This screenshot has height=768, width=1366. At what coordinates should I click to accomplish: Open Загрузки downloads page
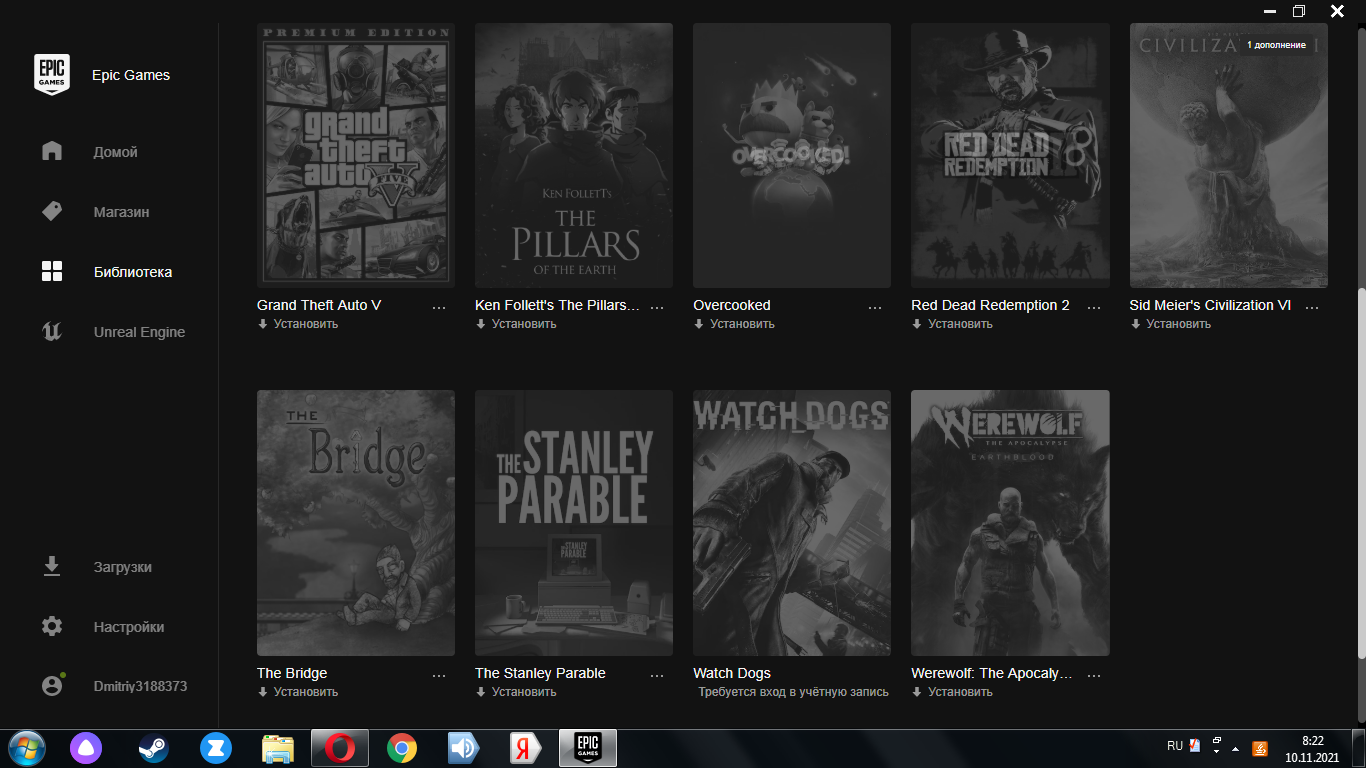pyautogui.click(x=123, y=567)
